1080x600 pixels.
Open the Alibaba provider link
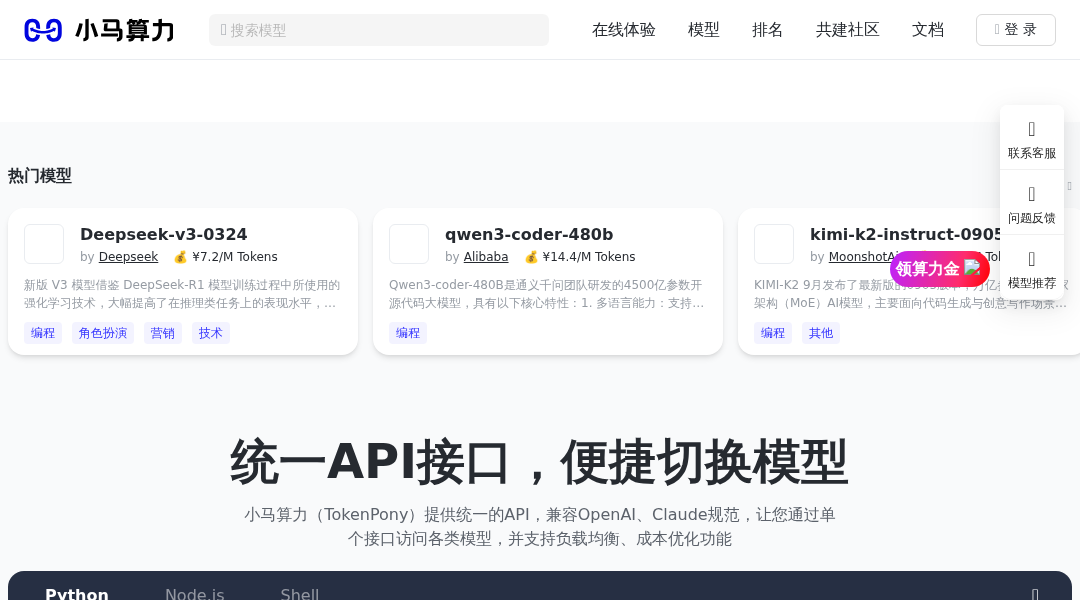486,257
